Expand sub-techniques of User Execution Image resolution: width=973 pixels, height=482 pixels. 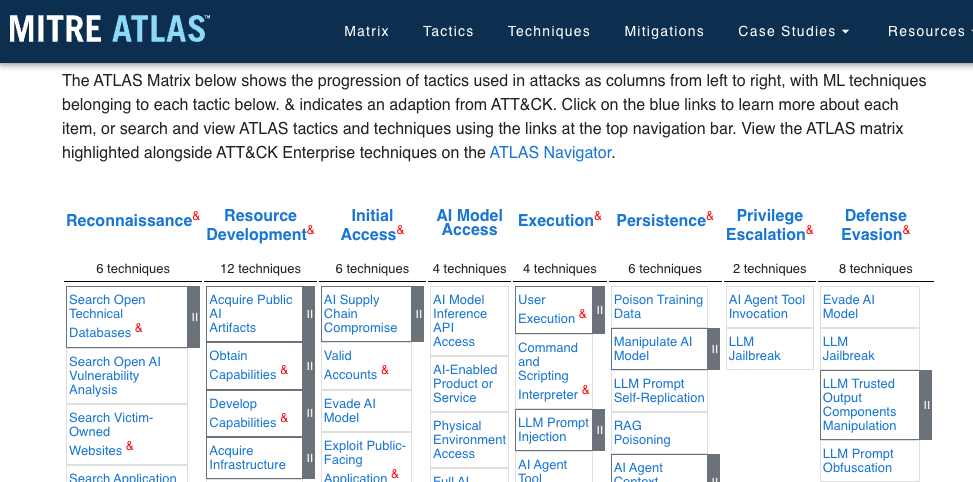[599, 310]
